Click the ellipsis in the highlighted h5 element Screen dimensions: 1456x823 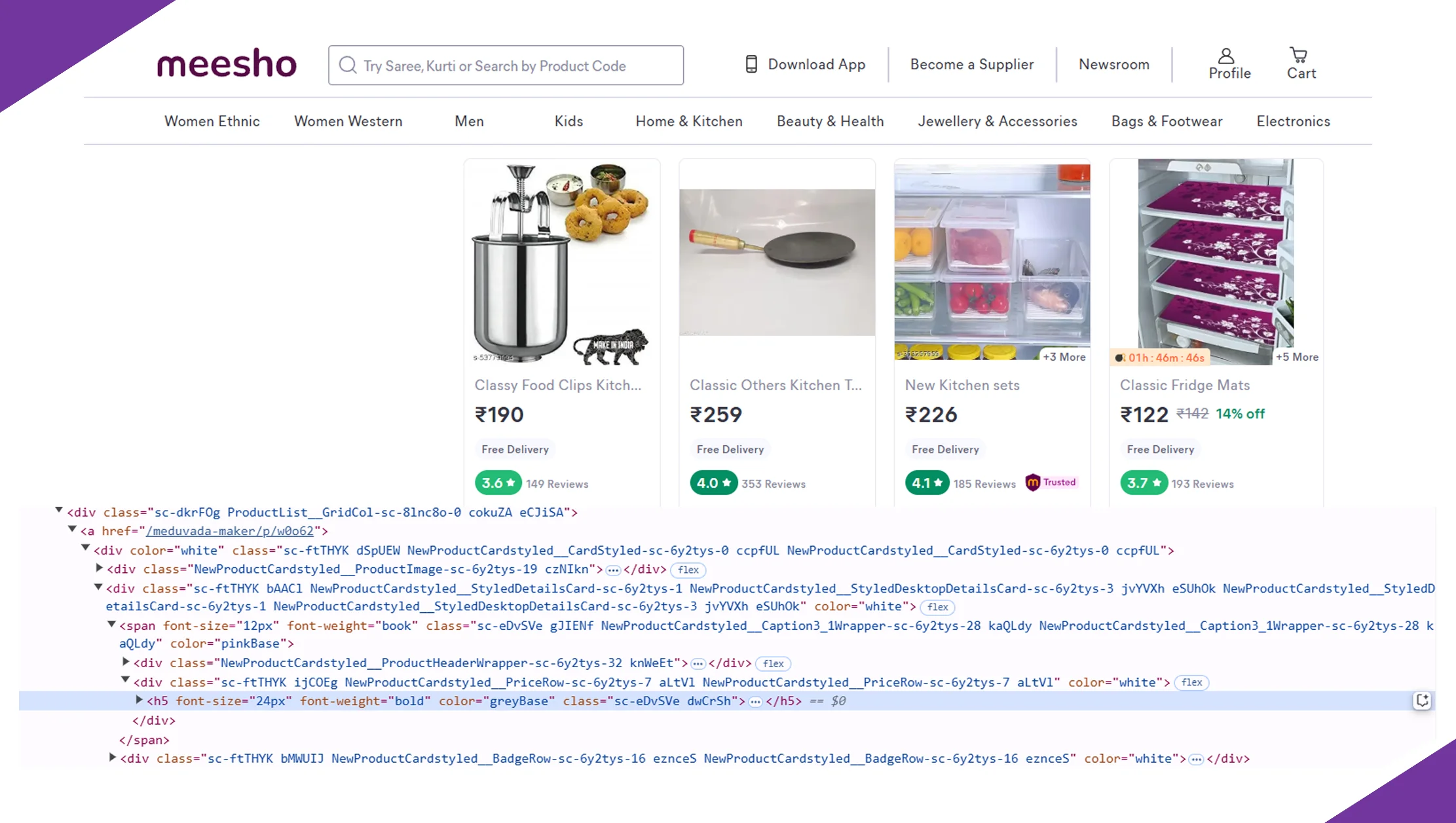point(755,702)
